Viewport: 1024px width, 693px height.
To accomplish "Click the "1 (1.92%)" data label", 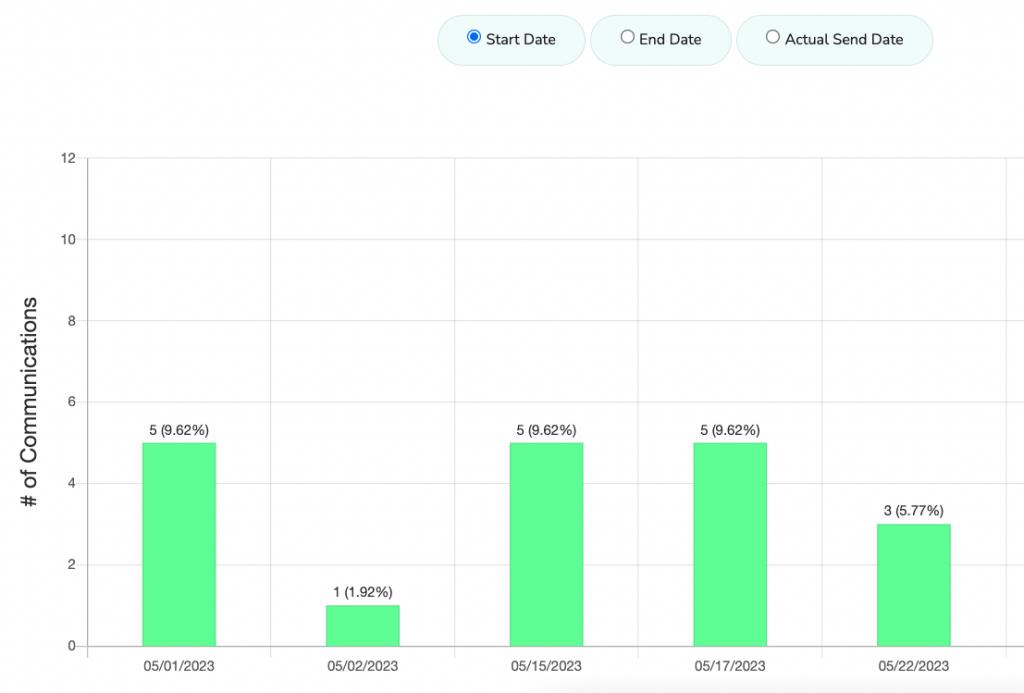I will [362, 592].
